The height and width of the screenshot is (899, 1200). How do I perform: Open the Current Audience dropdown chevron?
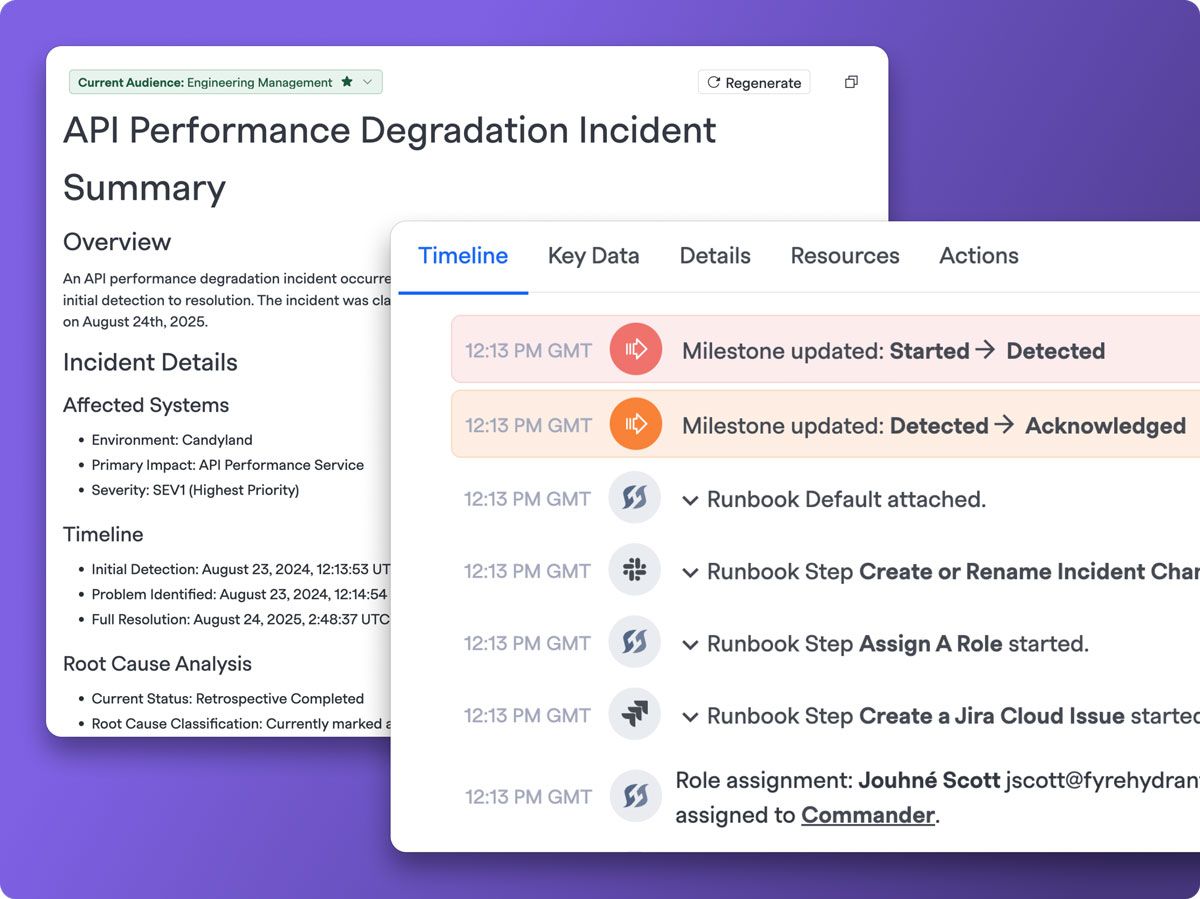[367, 82]
